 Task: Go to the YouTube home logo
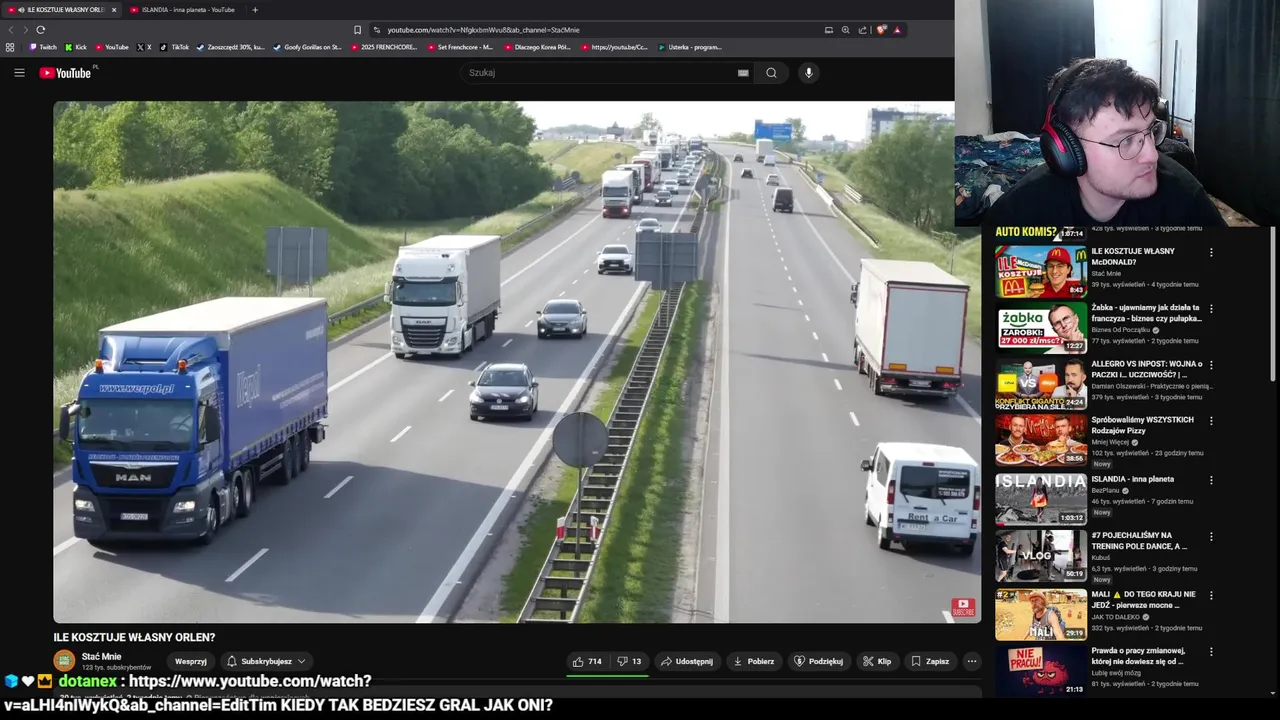[x=66, y=72]
